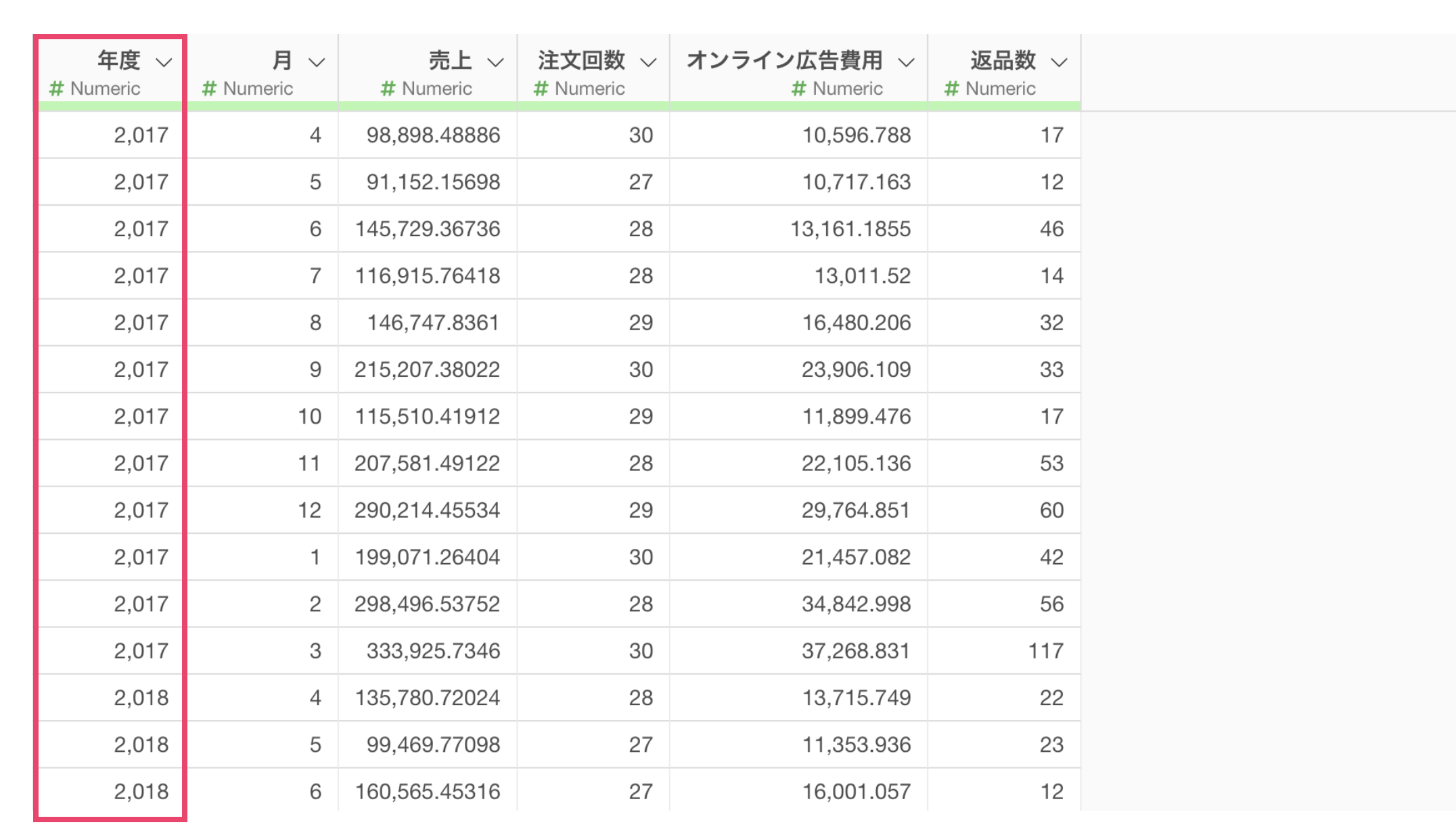
Task: Select the ad cost cell 37,268.831
Action: [856, 651]
